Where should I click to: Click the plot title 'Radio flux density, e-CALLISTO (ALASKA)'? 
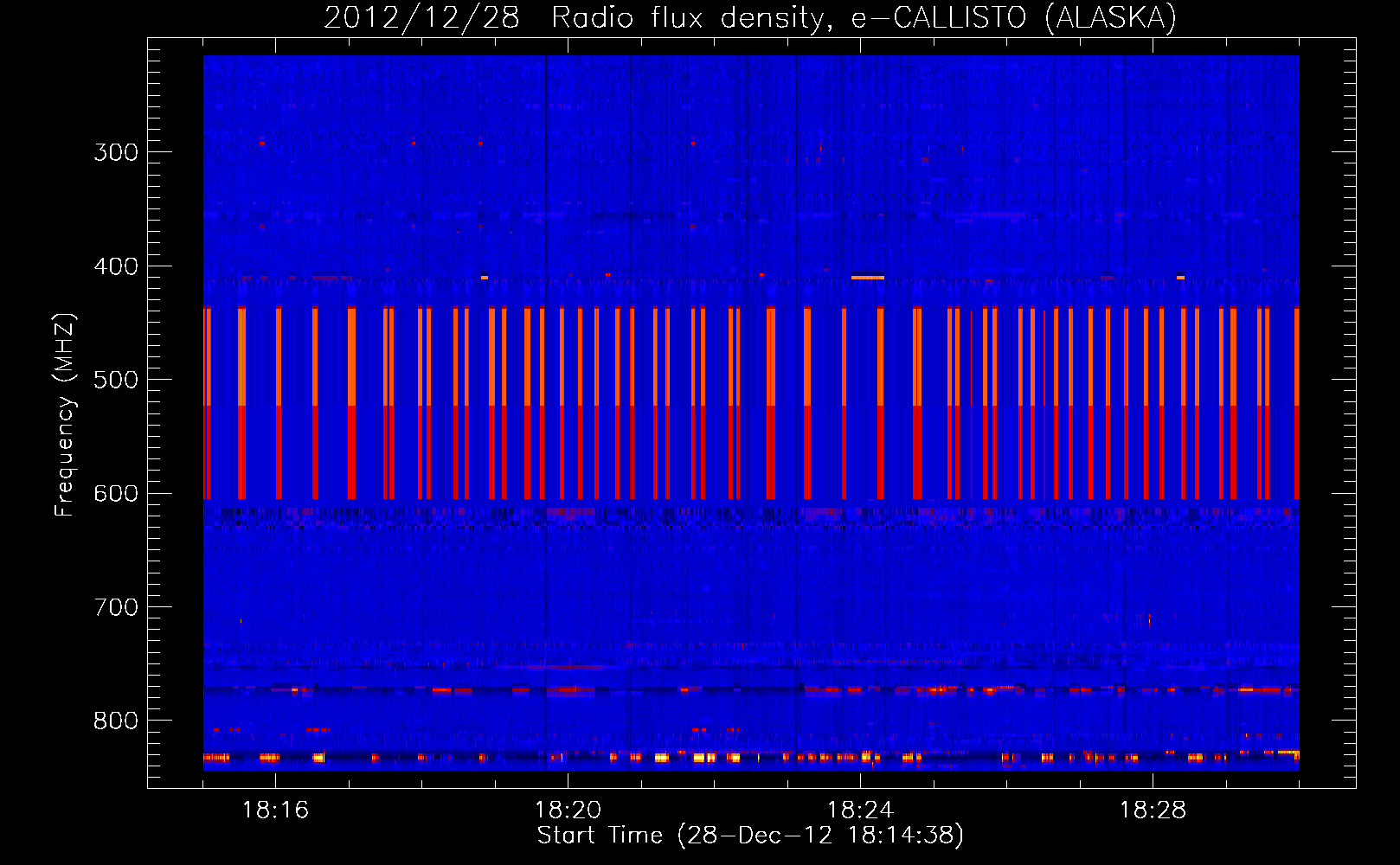tap(864, 18)
